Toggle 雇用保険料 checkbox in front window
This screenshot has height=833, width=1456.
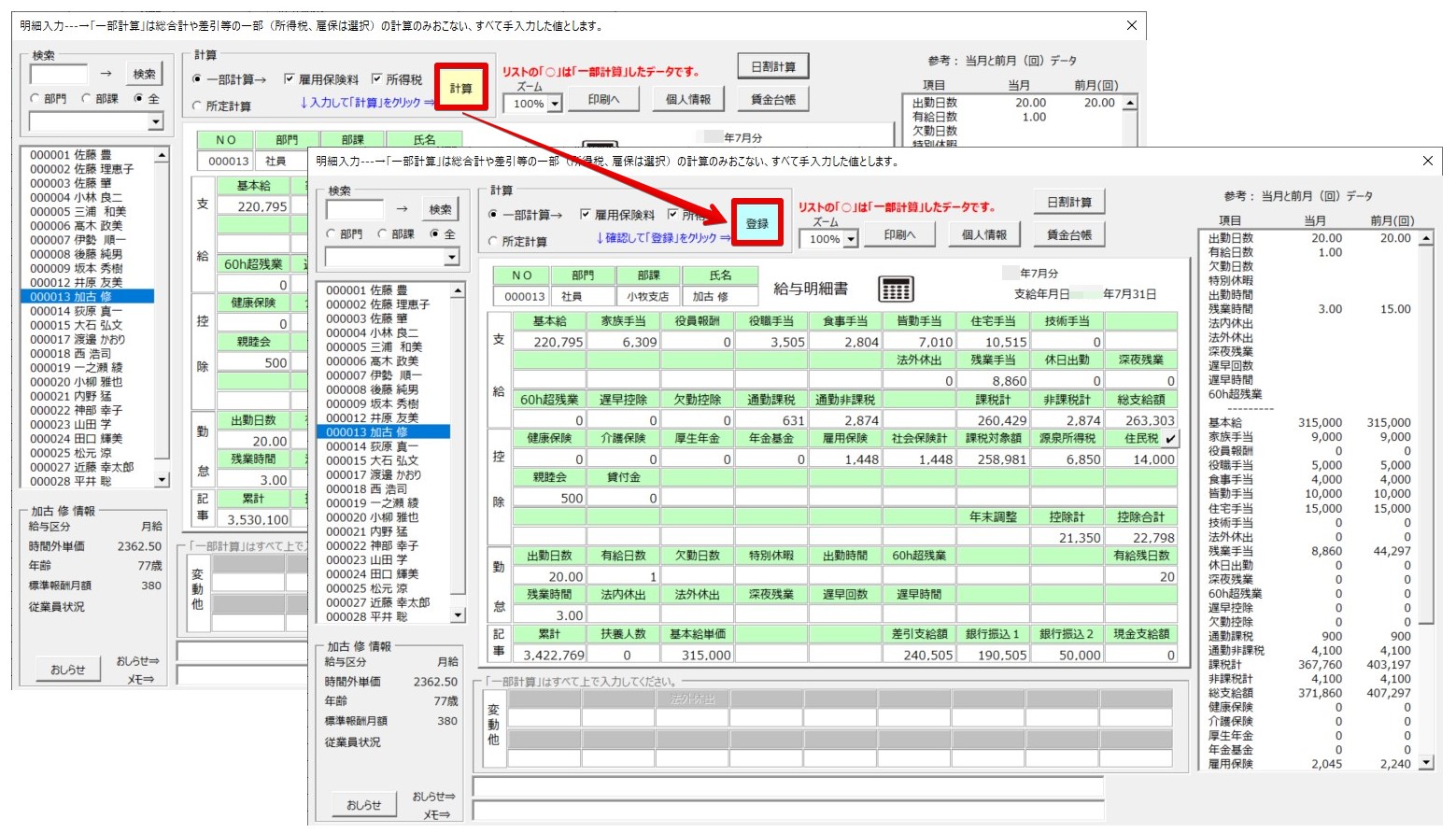pyautogui.click(x=586, y=215)
